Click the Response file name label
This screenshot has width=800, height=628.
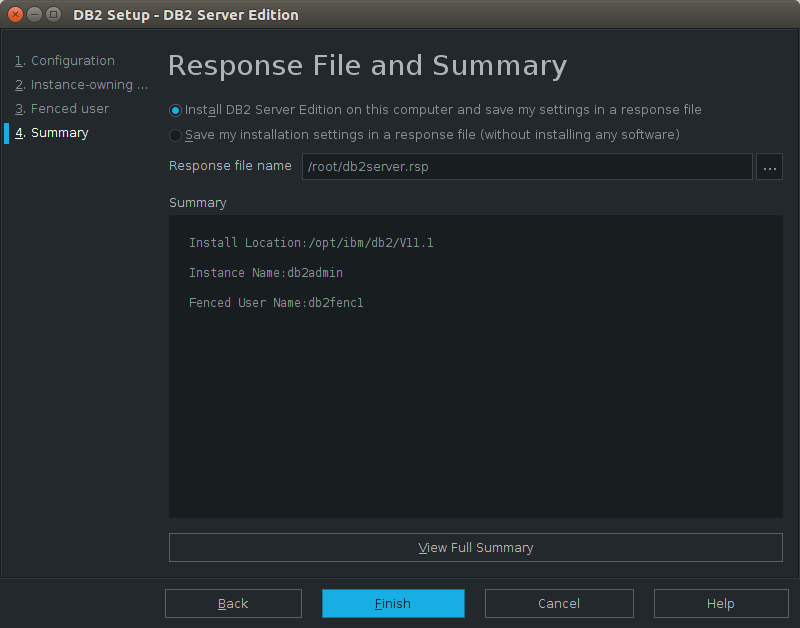pos(230,166)
